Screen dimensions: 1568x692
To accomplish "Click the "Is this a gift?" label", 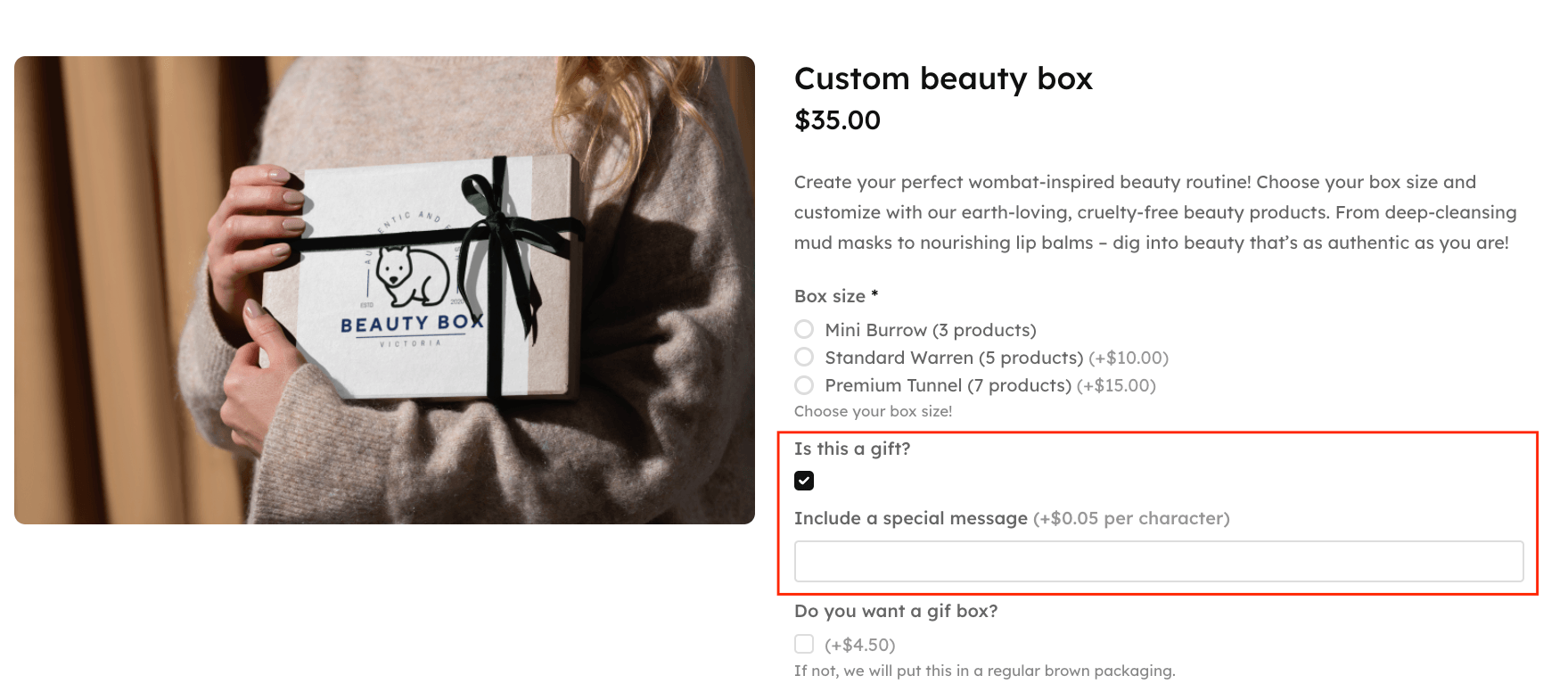I will (852, 449).
